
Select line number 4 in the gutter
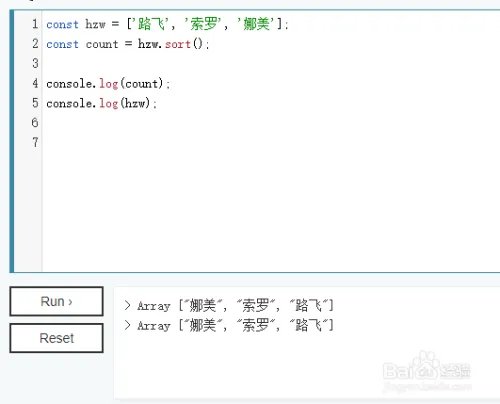coord(35,83)
